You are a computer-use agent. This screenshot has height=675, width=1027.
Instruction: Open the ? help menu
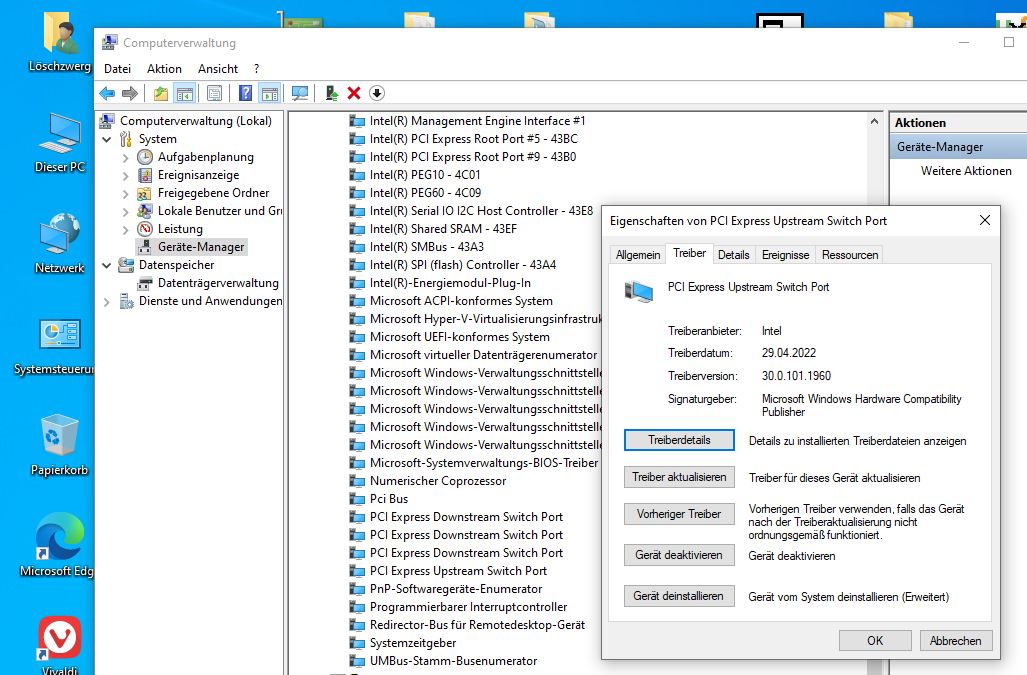click(256, 69)
